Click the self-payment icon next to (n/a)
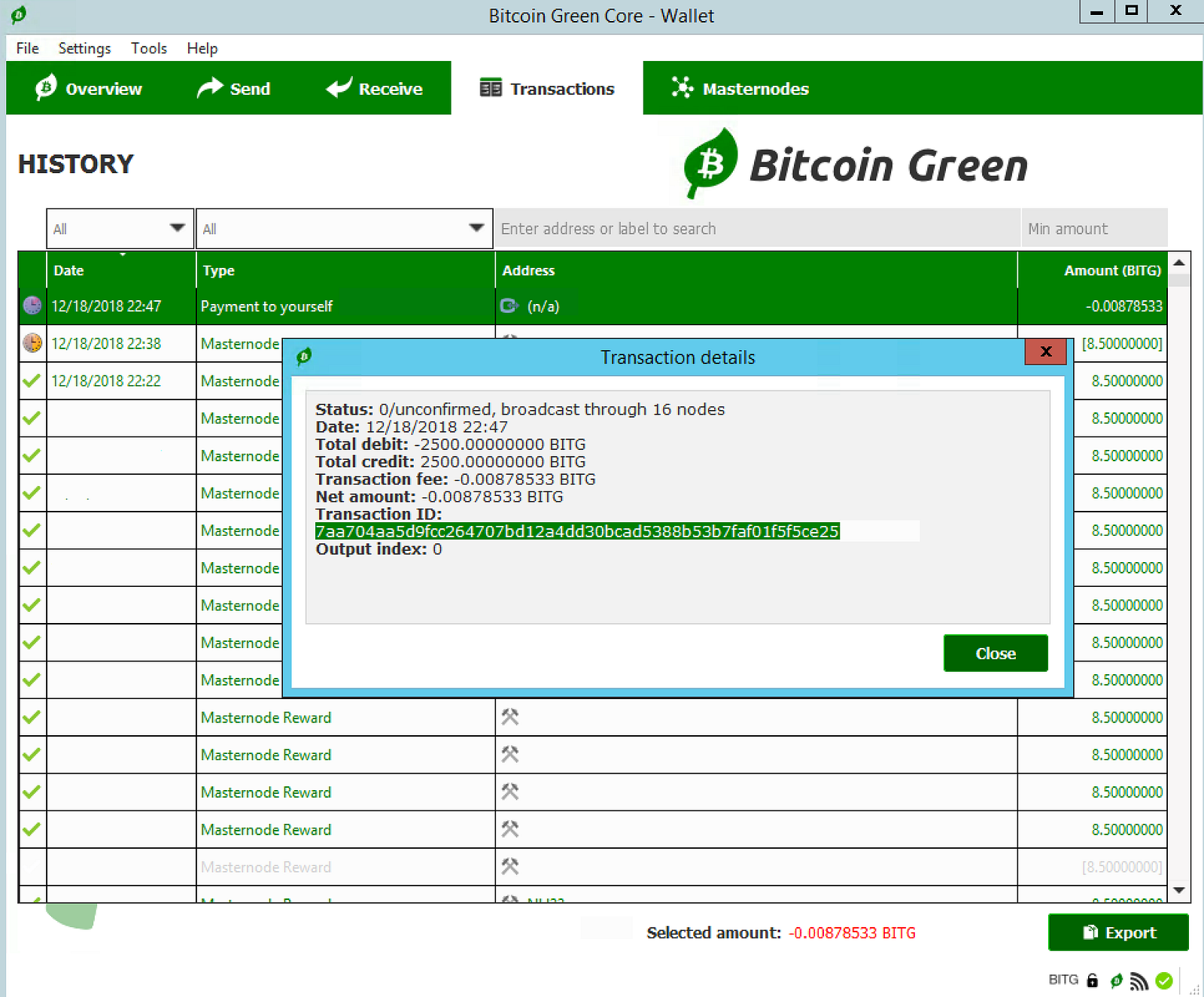This screenshot has height=997, width=1204. point(509,305)
